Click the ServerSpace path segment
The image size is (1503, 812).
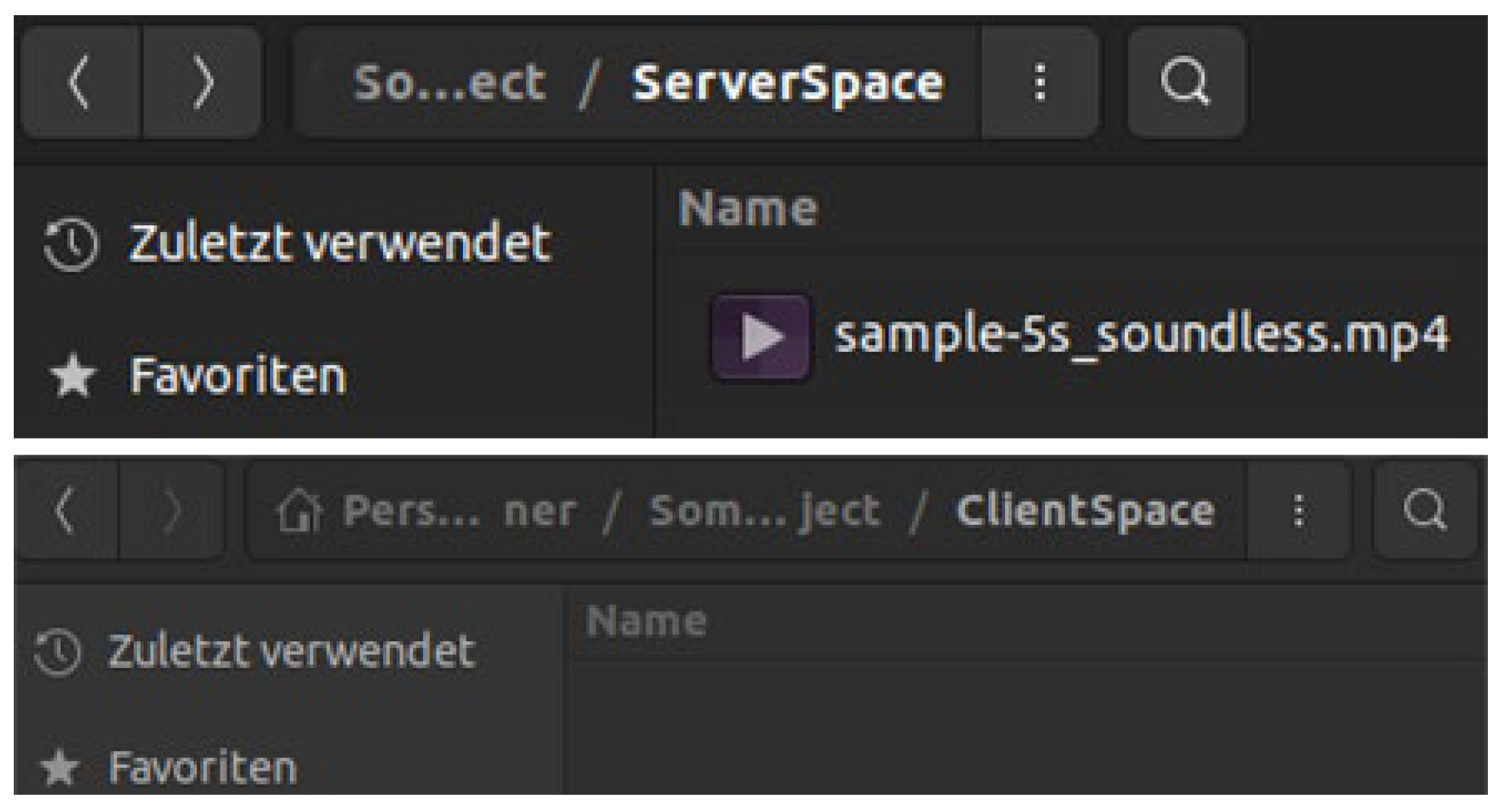click(x=787, y=83)
